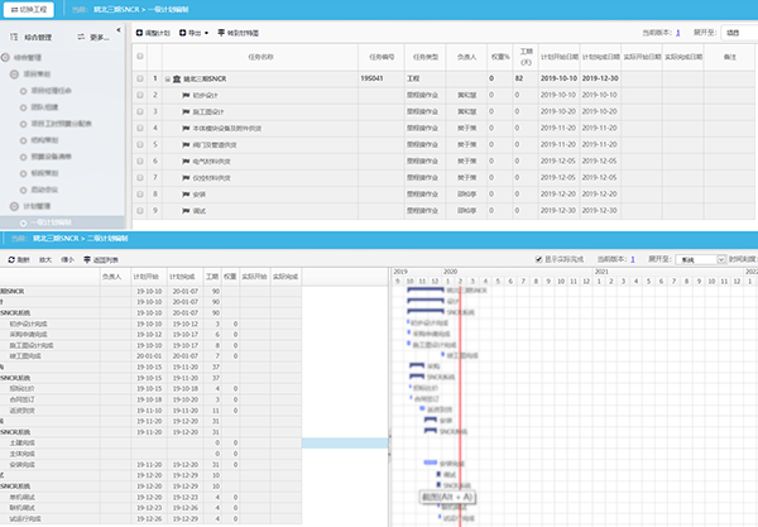Click 放大 zoom in on Gantt toolbar

46,259
